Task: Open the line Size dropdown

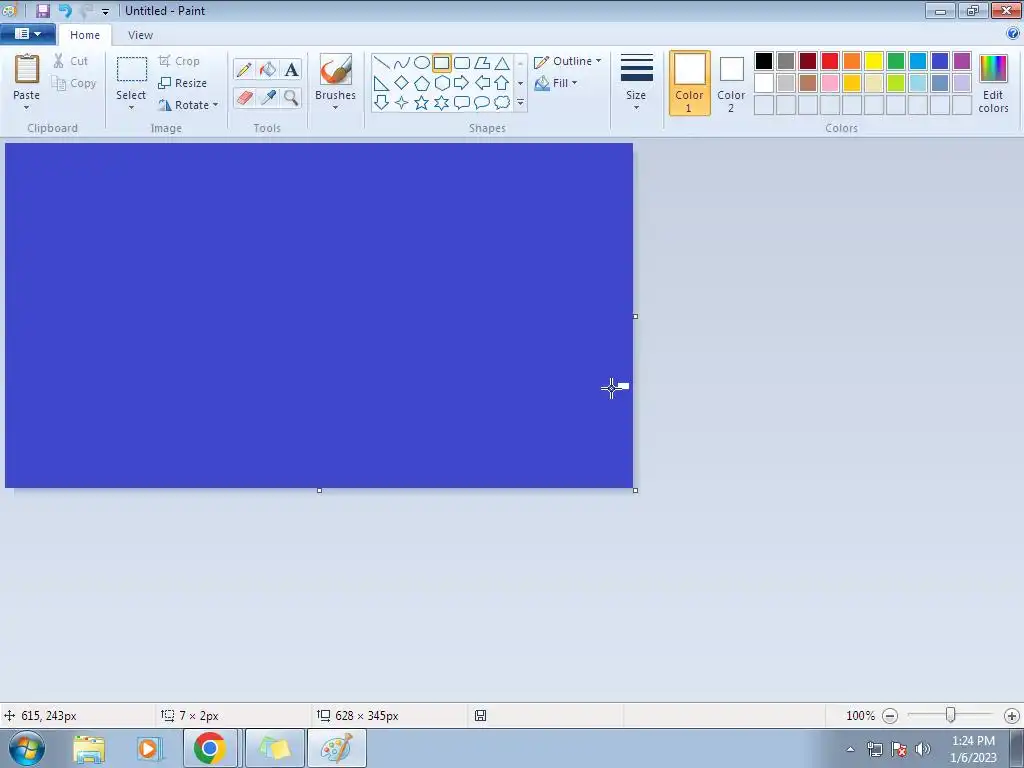Action: (636, 84)
